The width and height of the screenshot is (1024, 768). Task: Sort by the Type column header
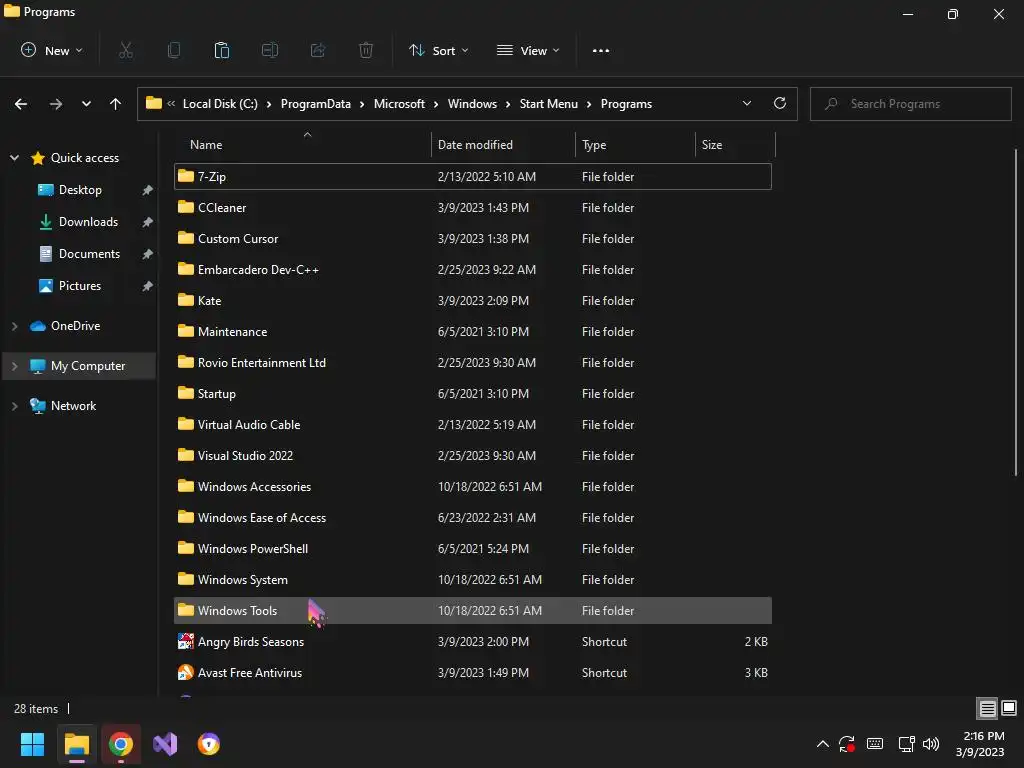point(635,144)
